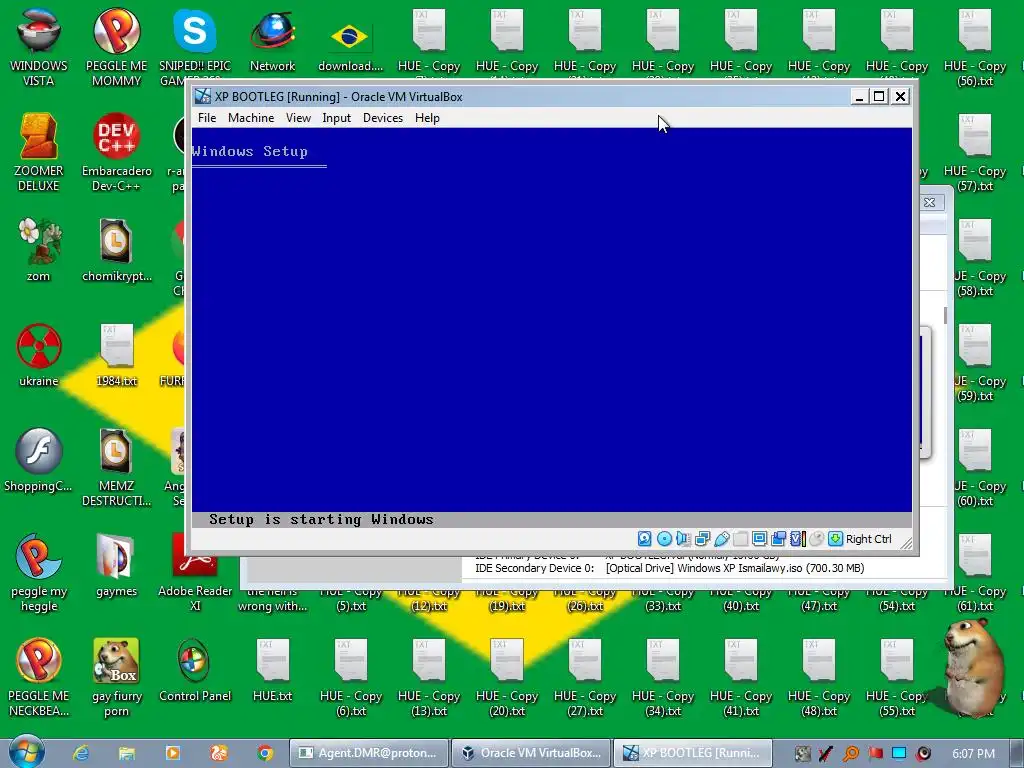Select the HUE.txt file
The height and width of the screenshot is (768, 1024).
[272, 670]
